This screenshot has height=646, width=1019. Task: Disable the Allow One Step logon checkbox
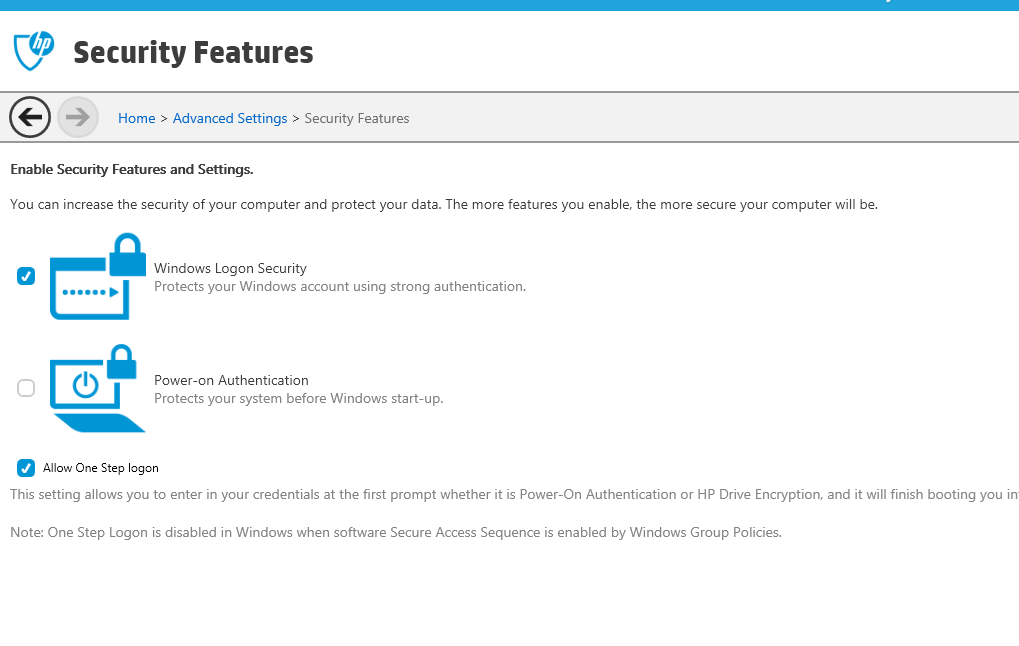26,467
